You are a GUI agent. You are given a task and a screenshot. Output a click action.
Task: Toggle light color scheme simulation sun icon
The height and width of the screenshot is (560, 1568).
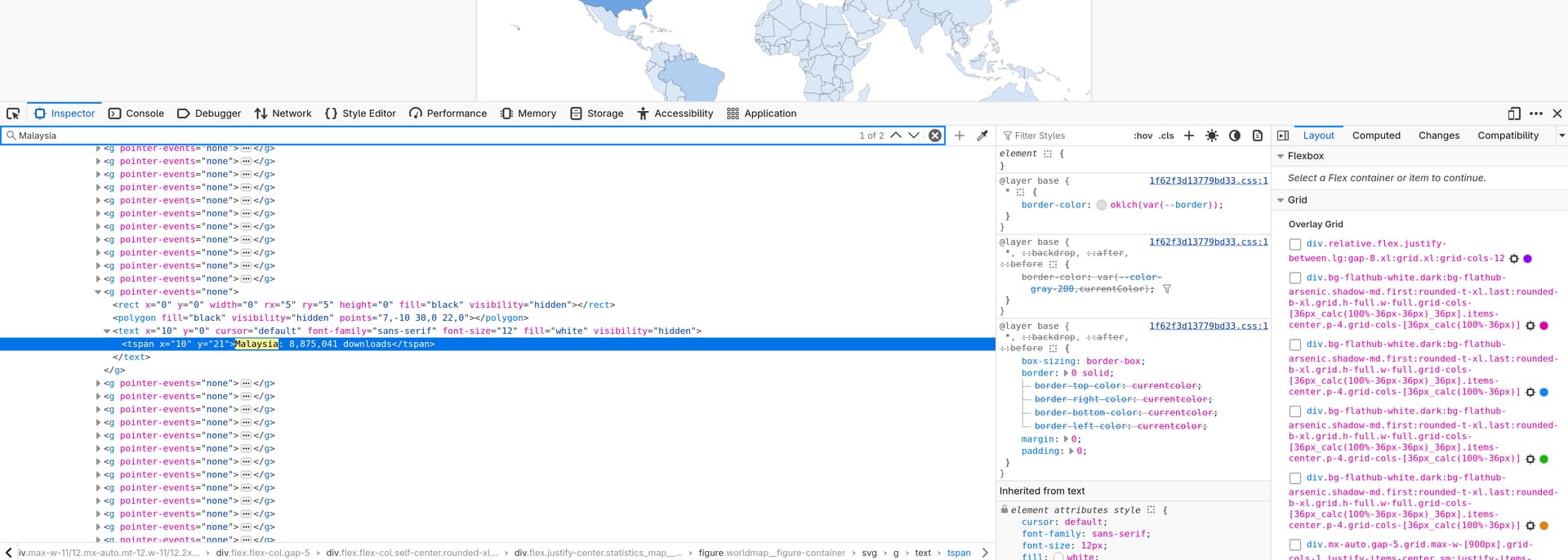click(1212, 136)
